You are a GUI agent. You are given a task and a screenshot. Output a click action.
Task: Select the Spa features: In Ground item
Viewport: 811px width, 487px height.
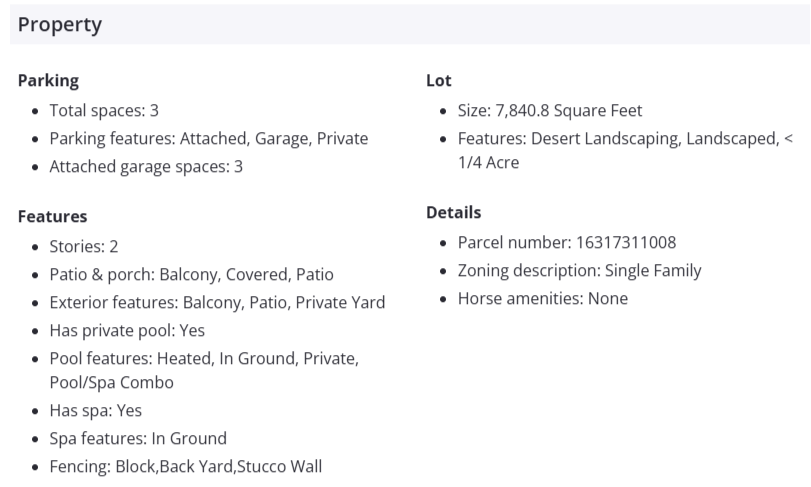click(x=138, y=438)
